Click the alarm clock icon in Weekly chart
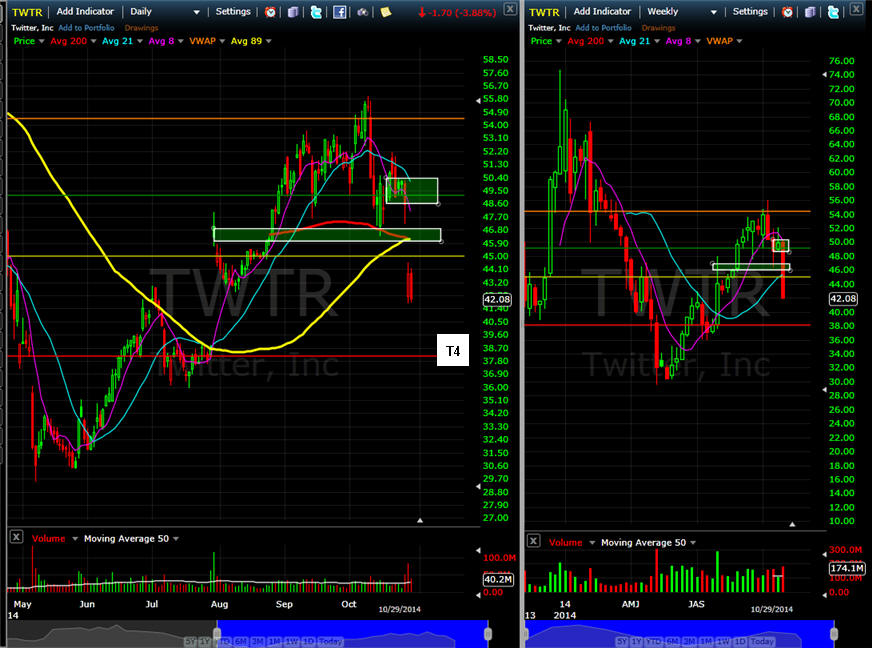The height and width of the screenshot is (648, 872). click(x=787, y=12)
